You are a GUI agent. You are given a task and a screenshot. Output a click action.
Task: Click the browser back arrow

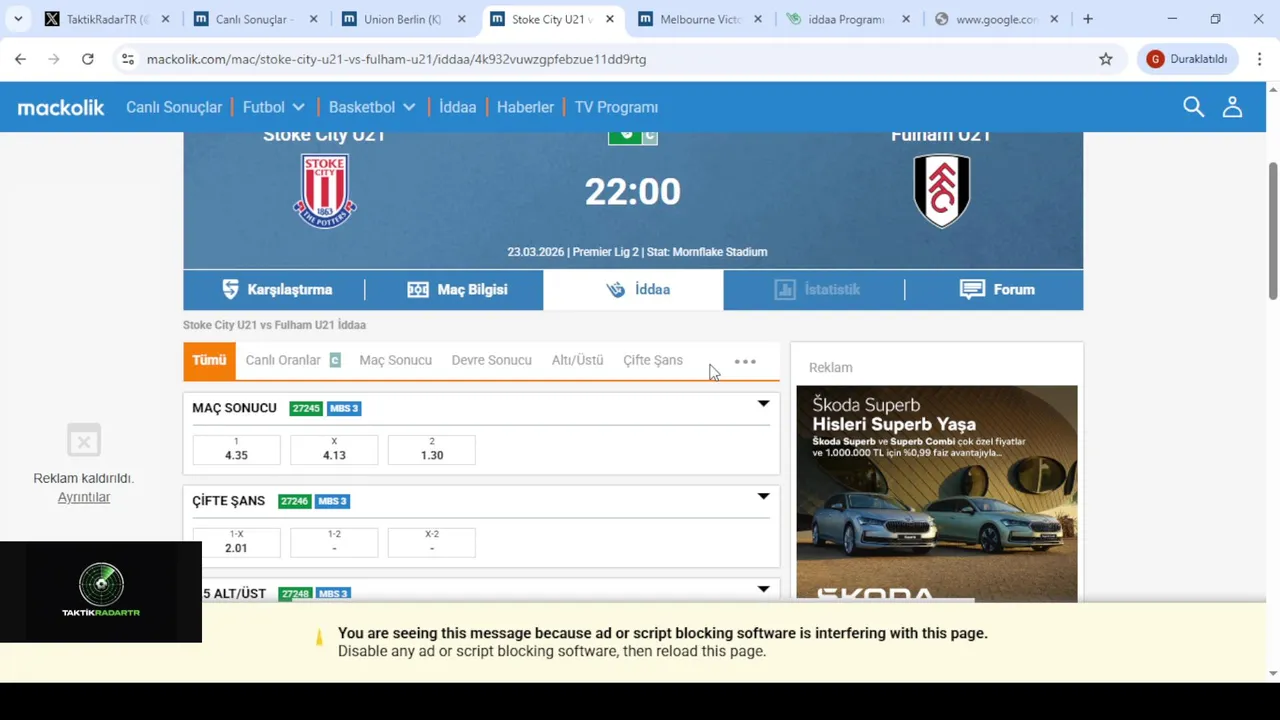20,59
